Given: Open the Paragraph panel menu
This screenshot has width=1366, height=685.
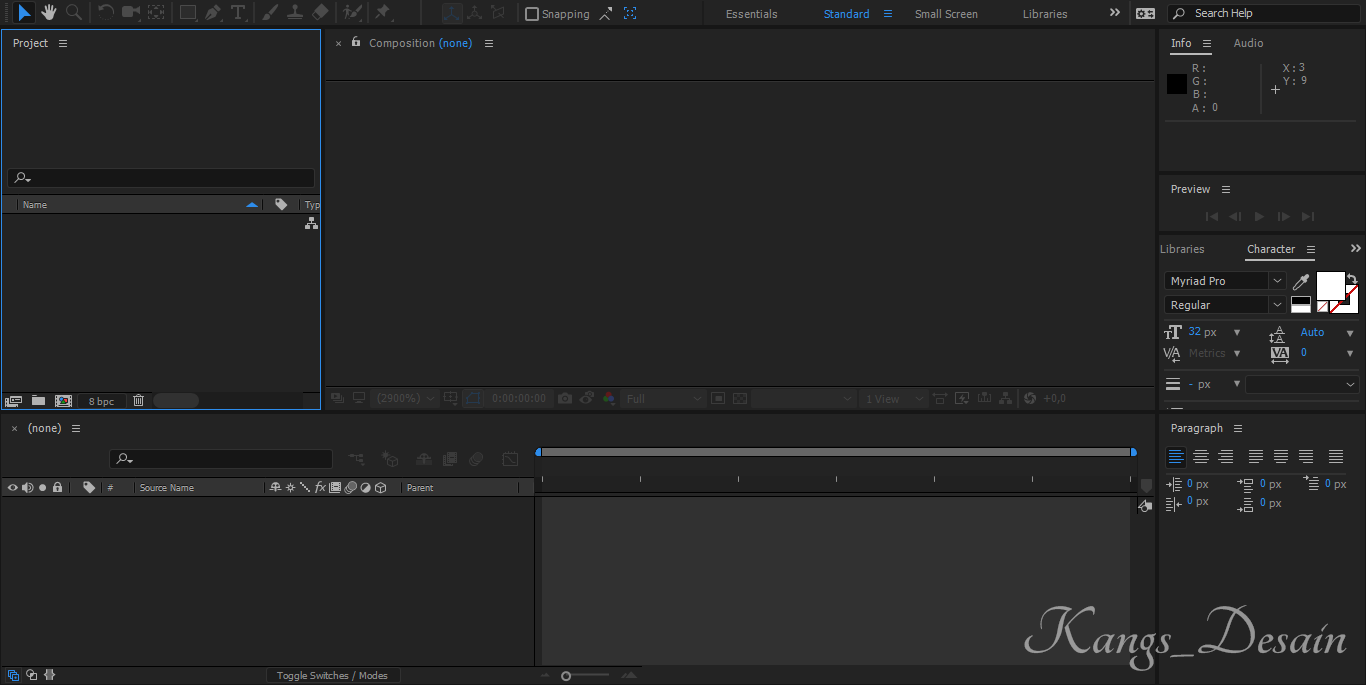Looking at the screenshot, I should tap(1238, 429).
